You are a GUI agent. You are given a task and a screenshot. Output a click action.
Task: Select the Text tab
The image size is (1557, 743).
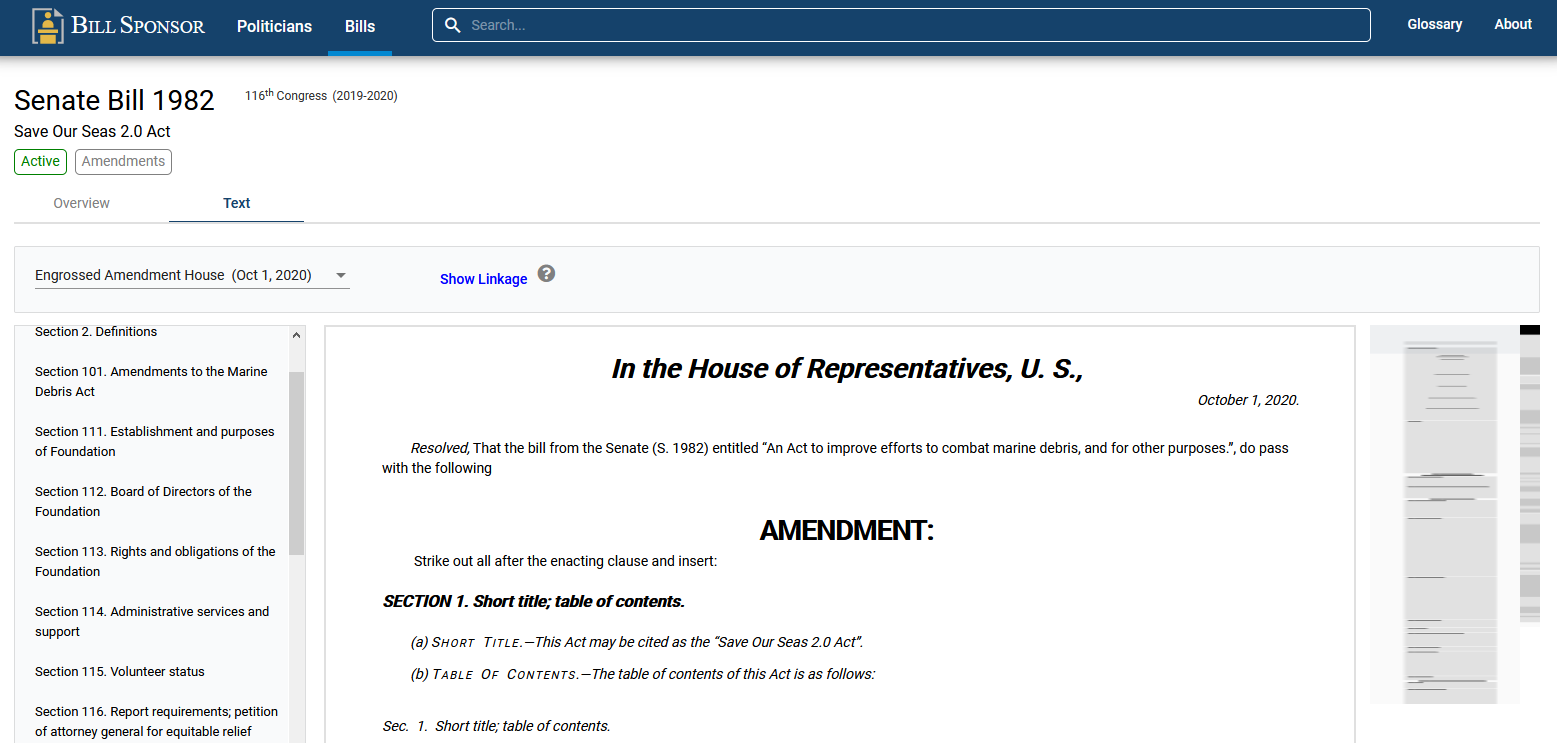237,203
